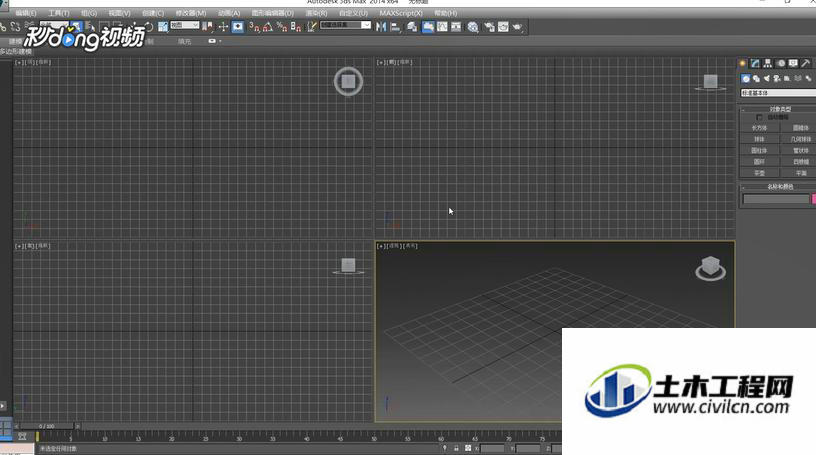Open the [+] menu of Perspective viewport
This screenshot has width=816, height=455.
coord(381,246)
